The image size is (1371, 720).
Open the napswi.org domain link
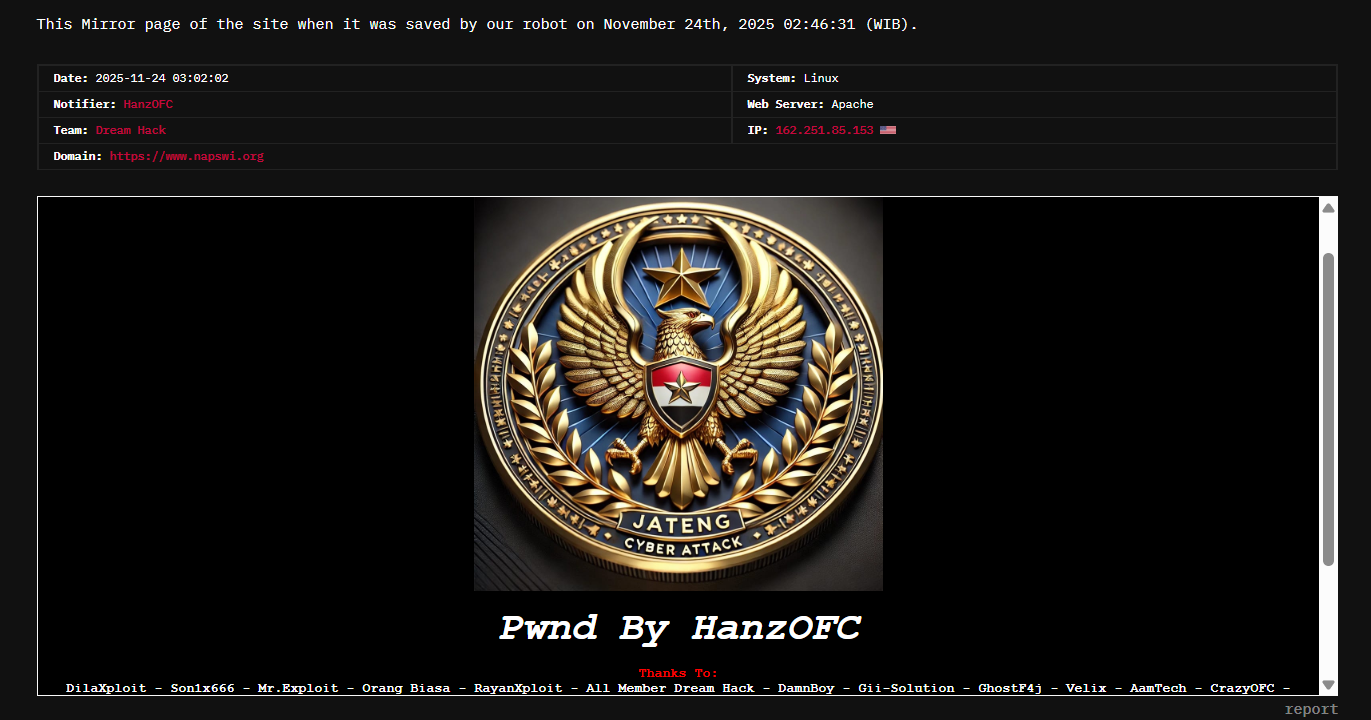point(187,156)
